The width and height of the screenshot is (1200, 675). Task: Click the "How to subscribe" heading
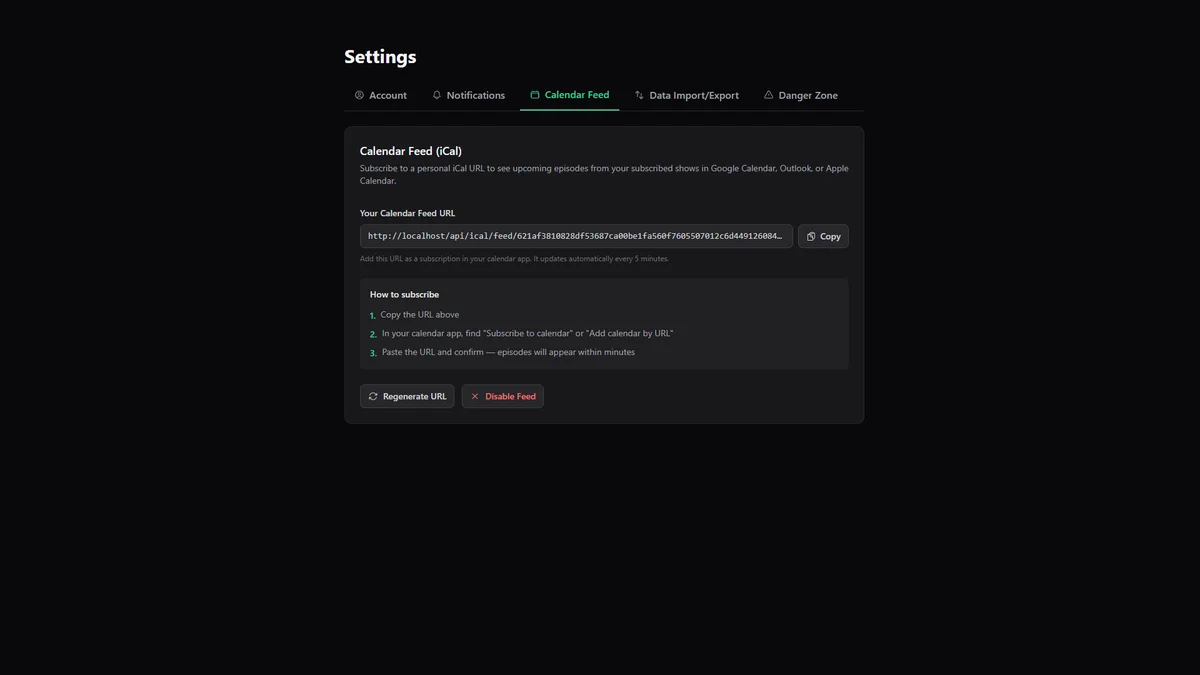[404, 295]
